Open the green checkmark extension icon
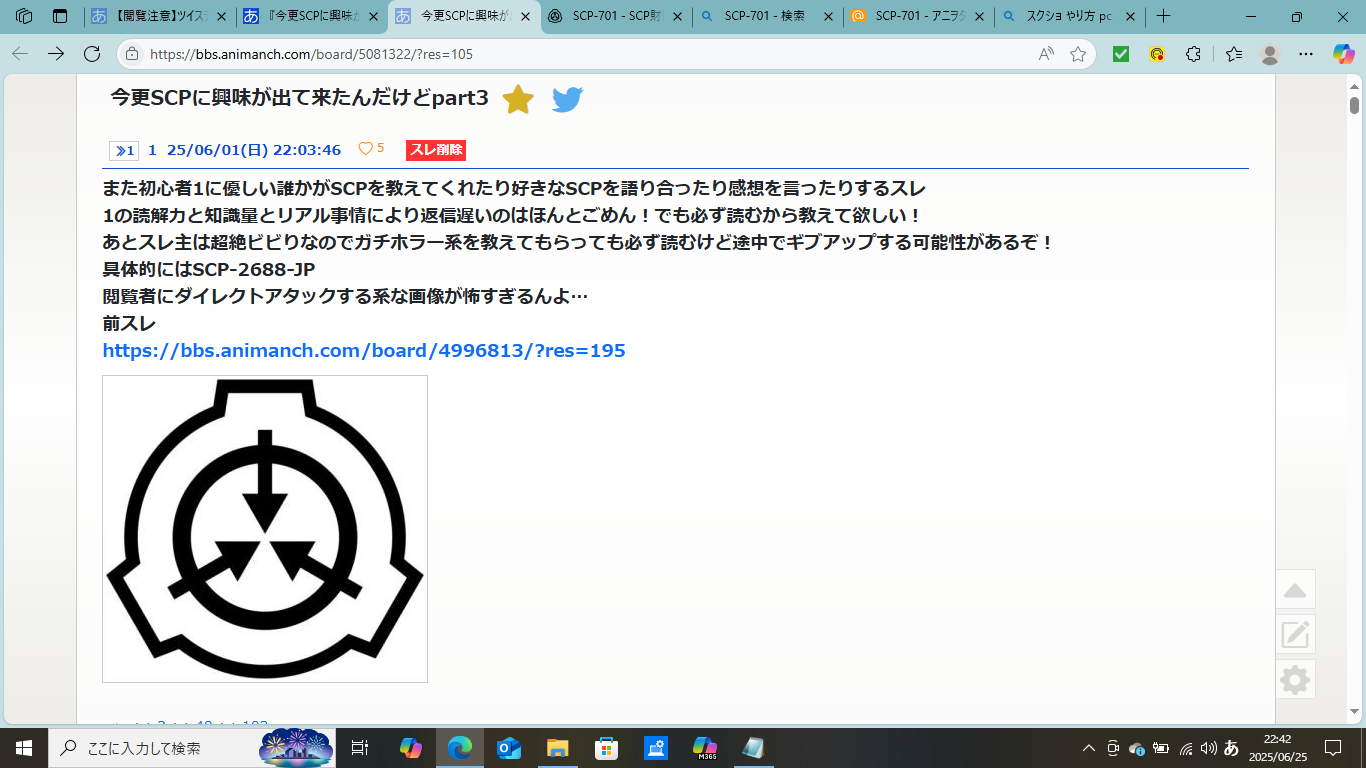The width and height of the screenshot is (1366, 768). pos(1121,54)
